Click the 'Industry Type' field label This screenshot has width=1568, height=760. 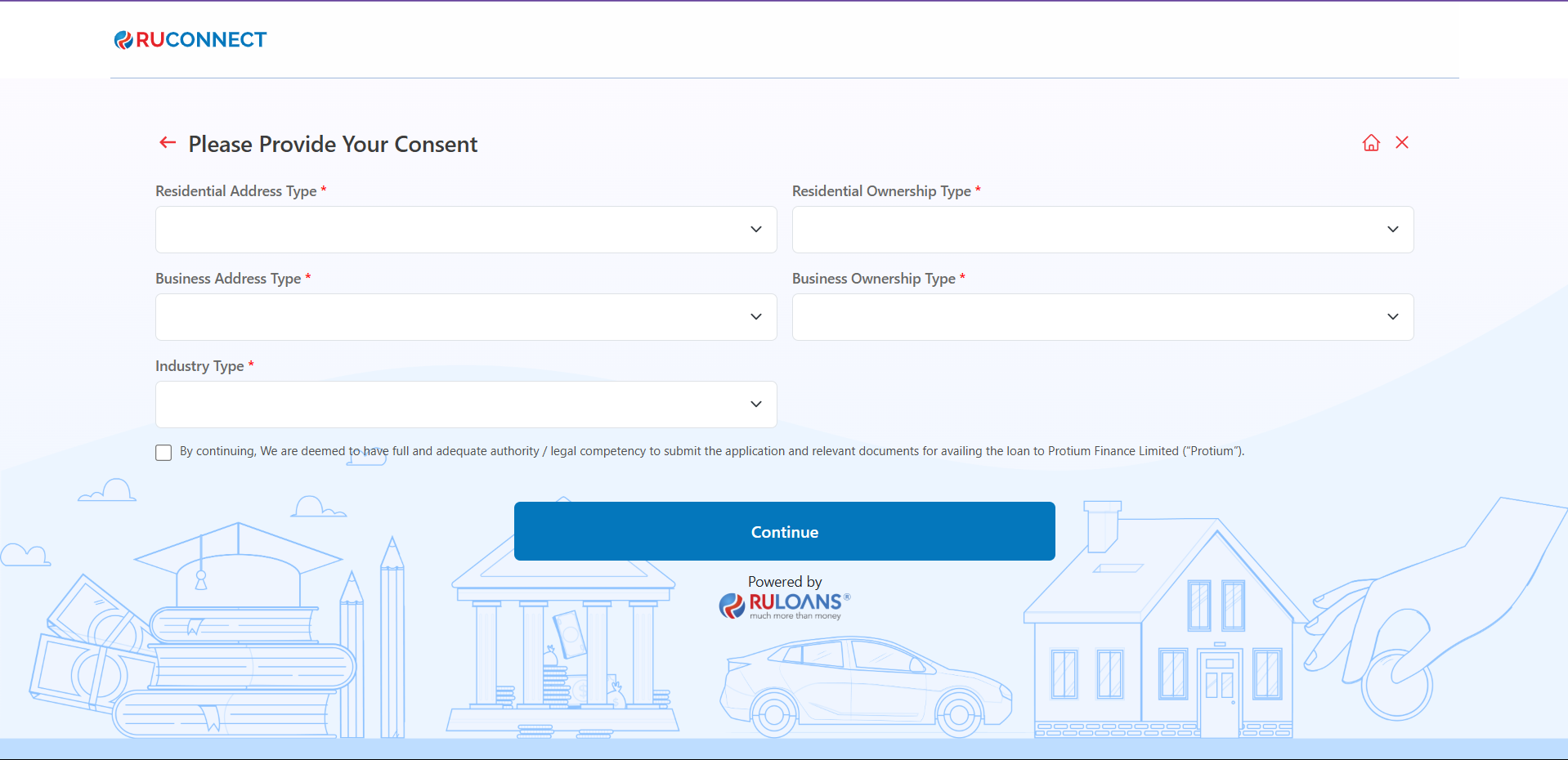coord(199,366)
